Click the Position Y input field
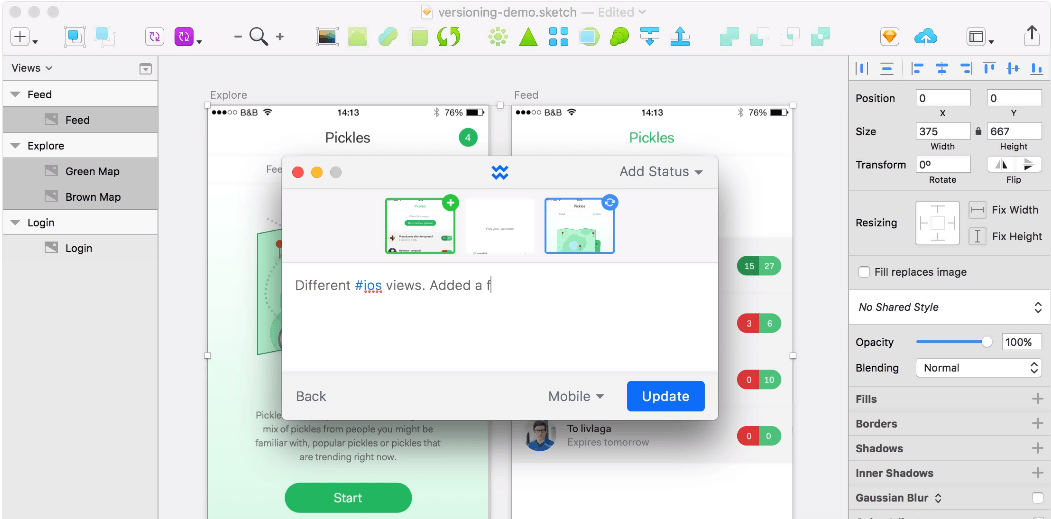Screen dimensions: 1051x519 tap(1013, 99)
